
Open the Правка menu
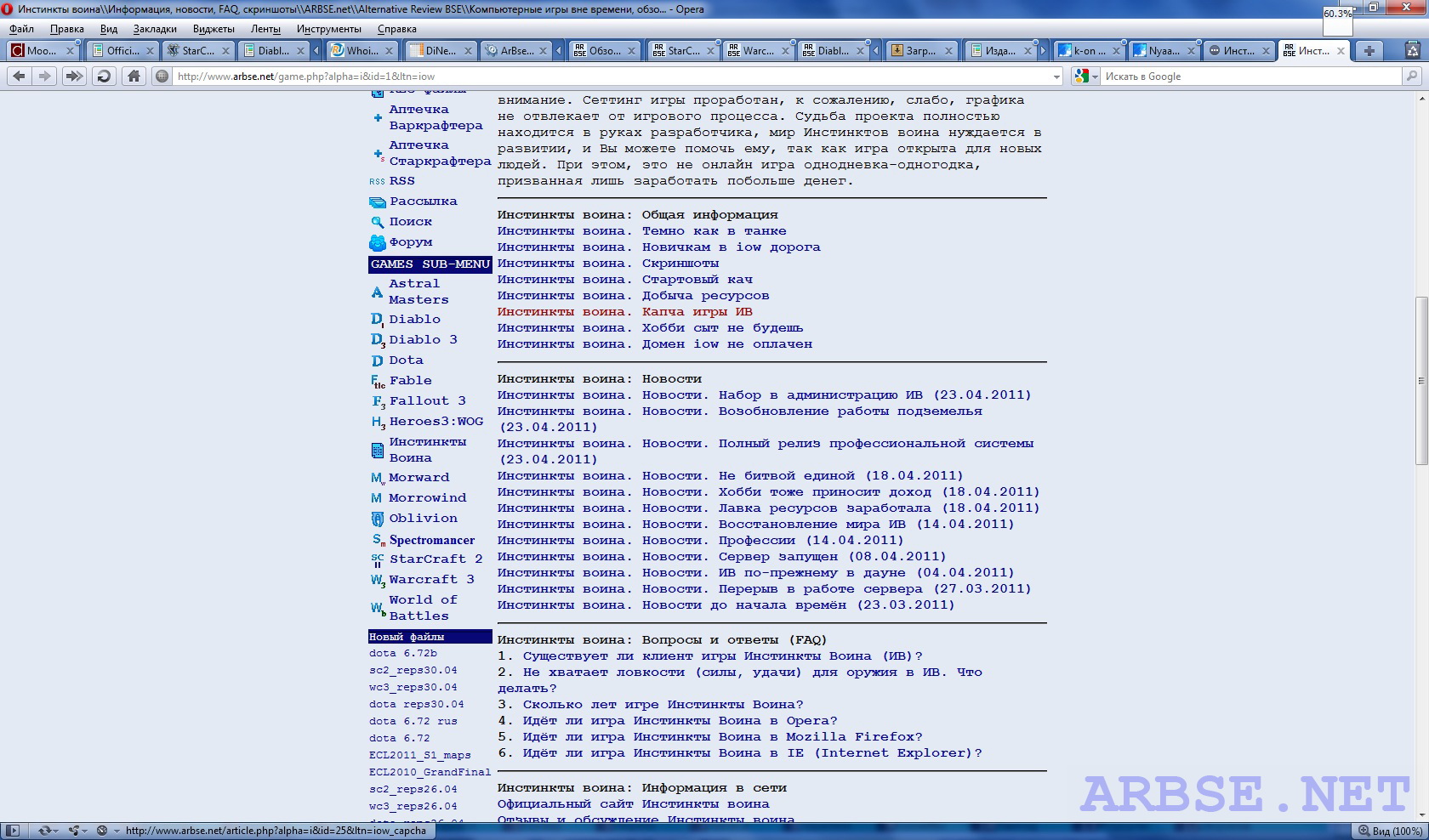pyautogui.click(x=67, y=29)
